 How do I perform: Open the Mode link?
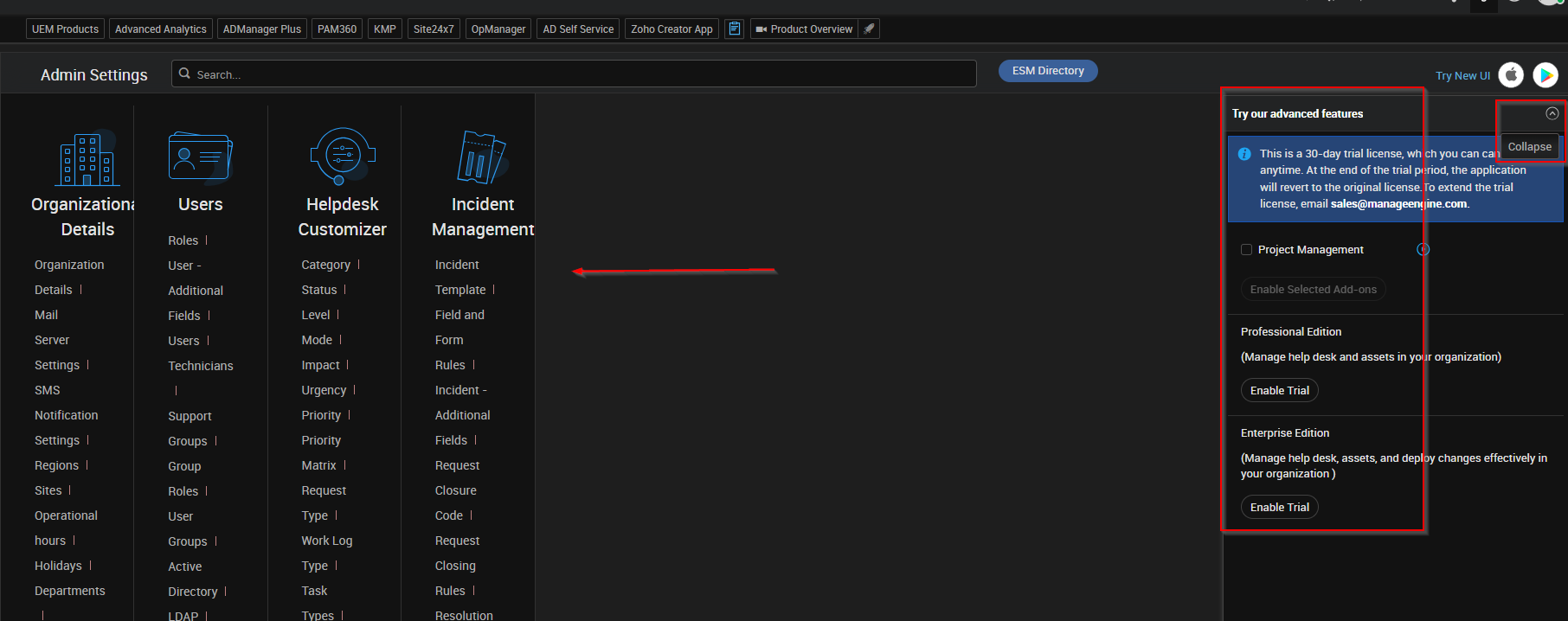point(317,340)
